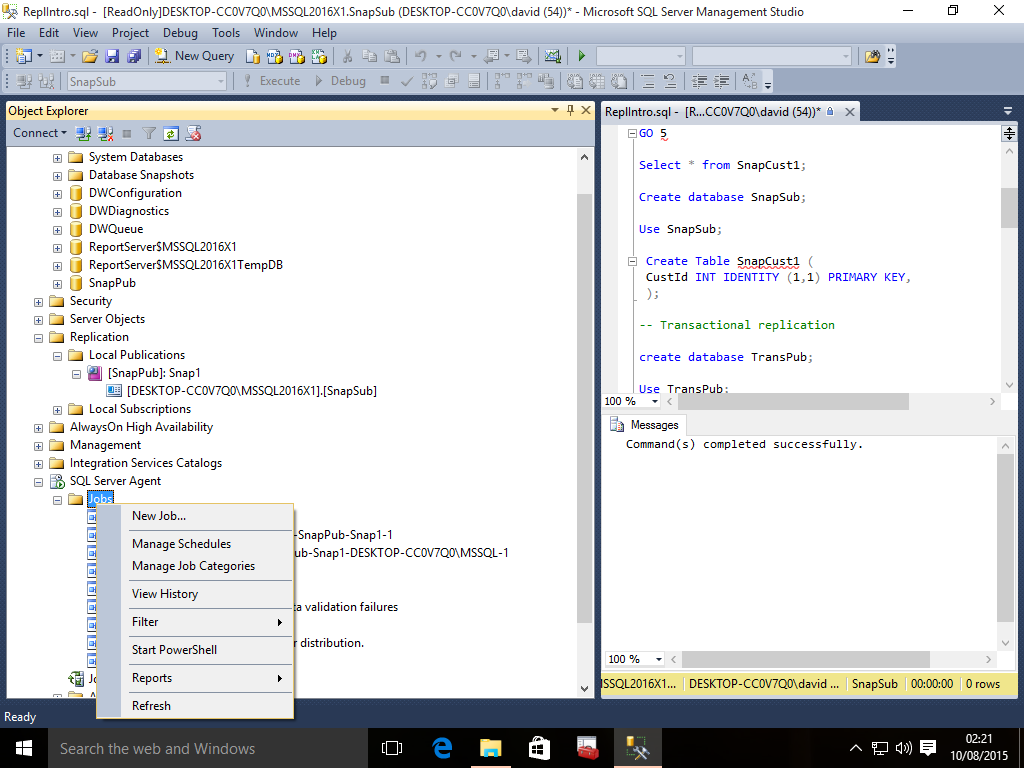Pin the Object Explorer panel with pushpin

pyautogui.click(x=571, y=111)
